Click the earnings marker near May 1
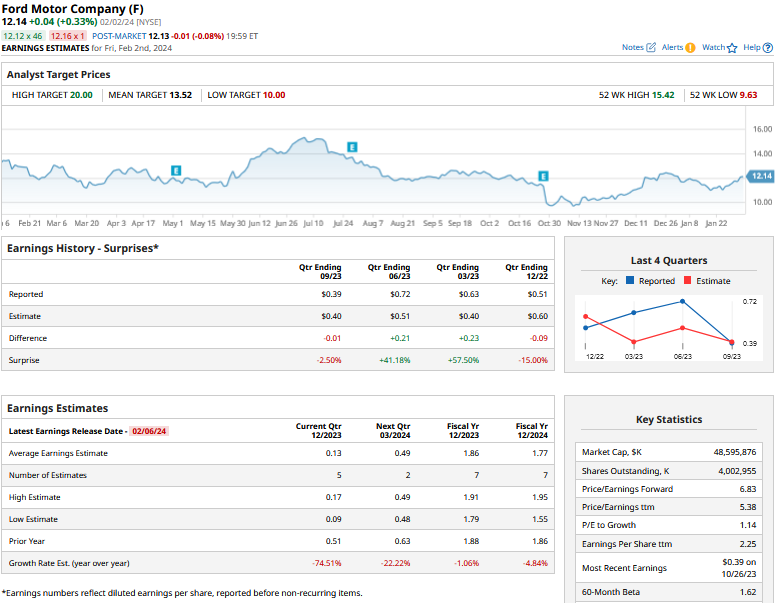 tap(176, 171)
